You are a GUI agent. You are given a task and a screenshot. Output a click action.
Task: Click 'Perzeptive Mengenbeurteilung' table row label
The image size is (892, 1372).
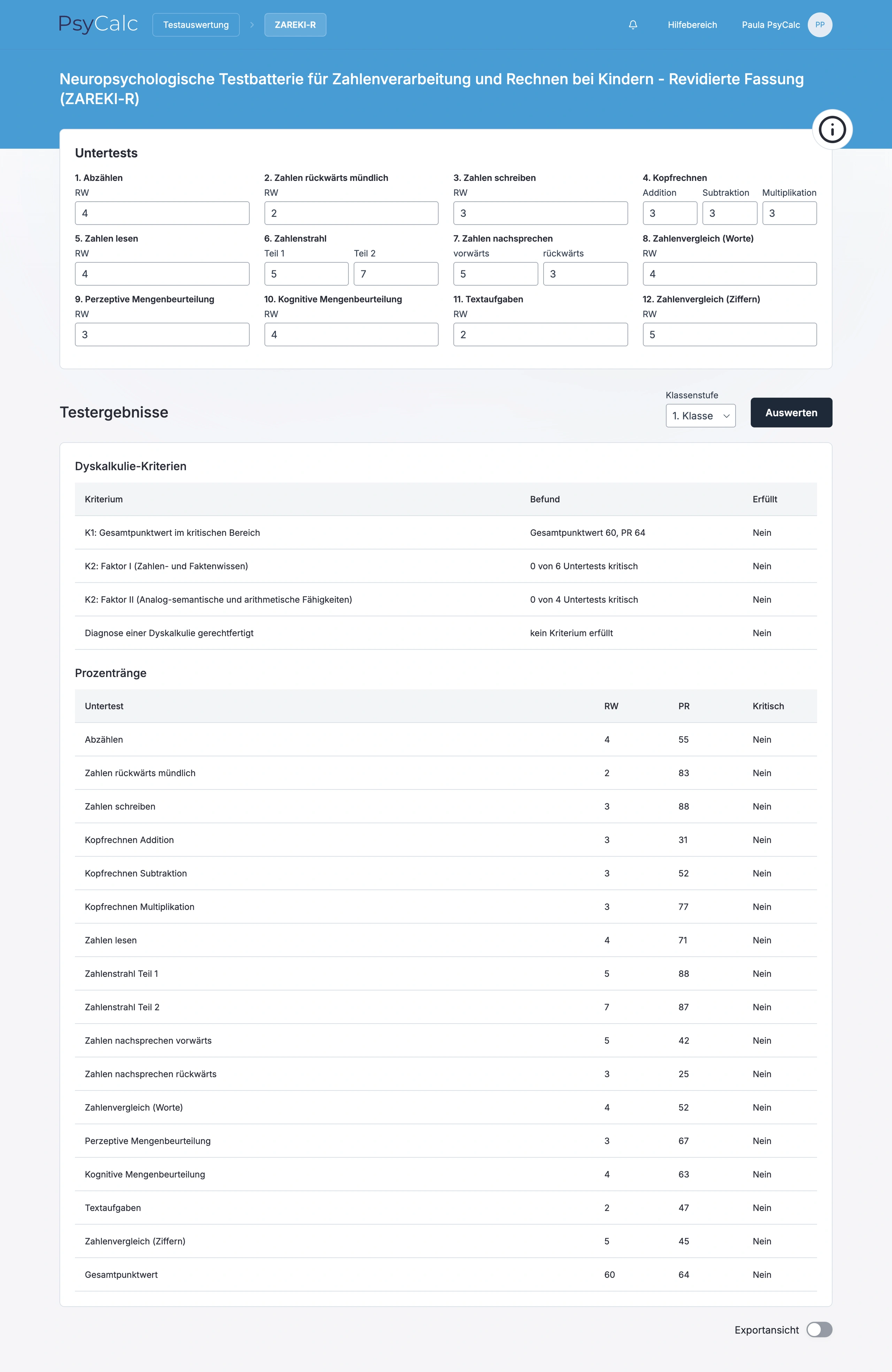point(148,1141)
